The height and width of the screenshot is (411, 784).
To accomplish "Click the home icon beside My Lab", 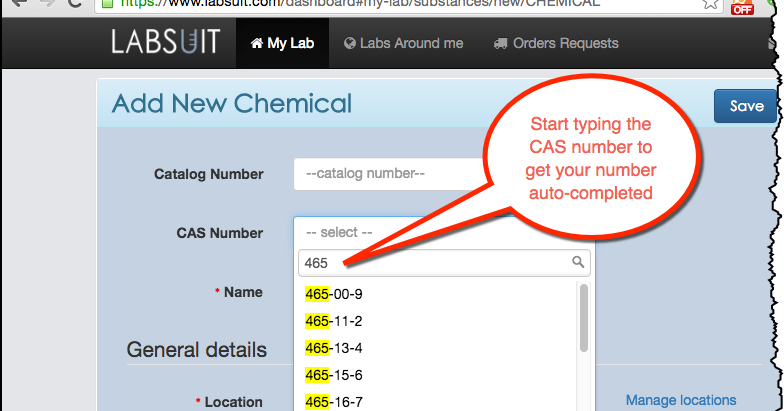I will pyautogui.click(x=256, y=44).
